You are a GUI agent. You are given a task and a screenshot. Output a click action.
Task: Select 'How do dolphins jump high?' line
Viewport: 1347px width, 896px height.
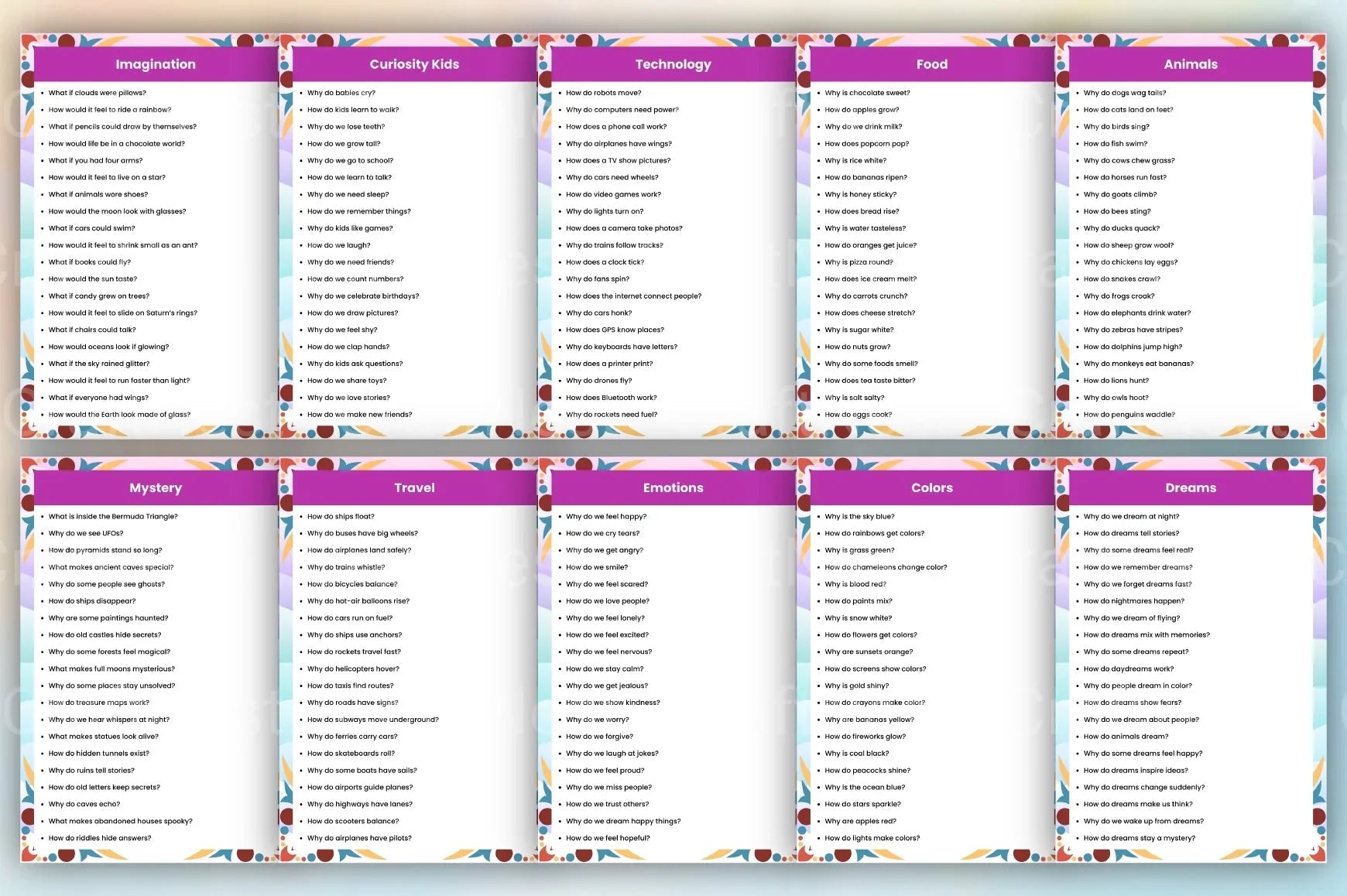[1133, 347]
